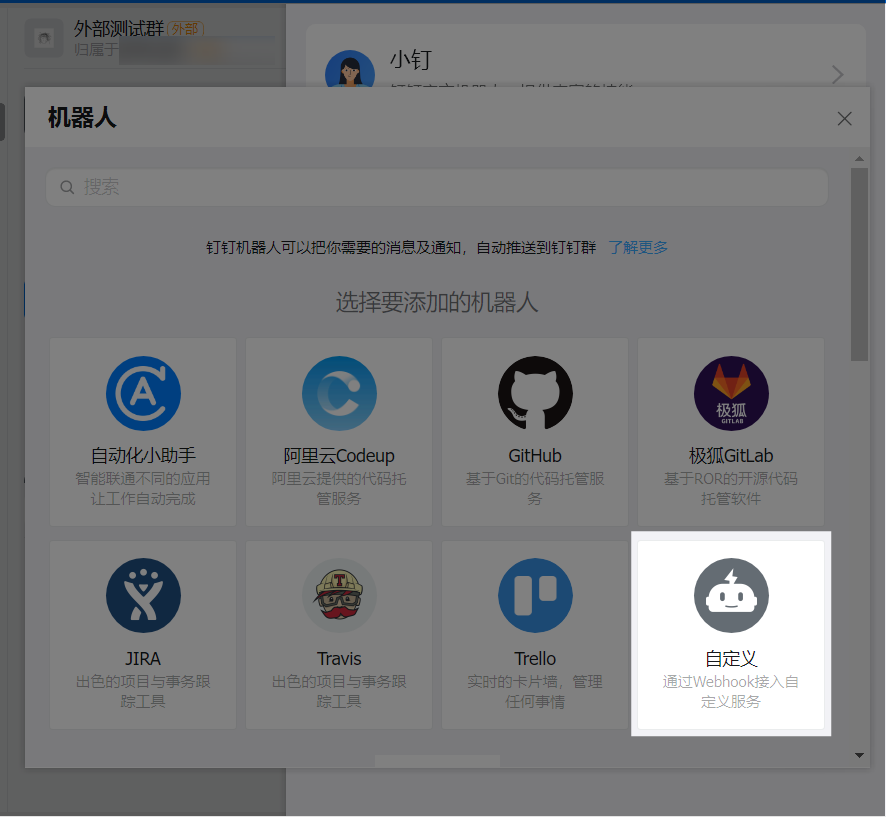Click the 外部测试群 group avatar
The height and width of the screenshot is (817, 886).
(44, 38)
